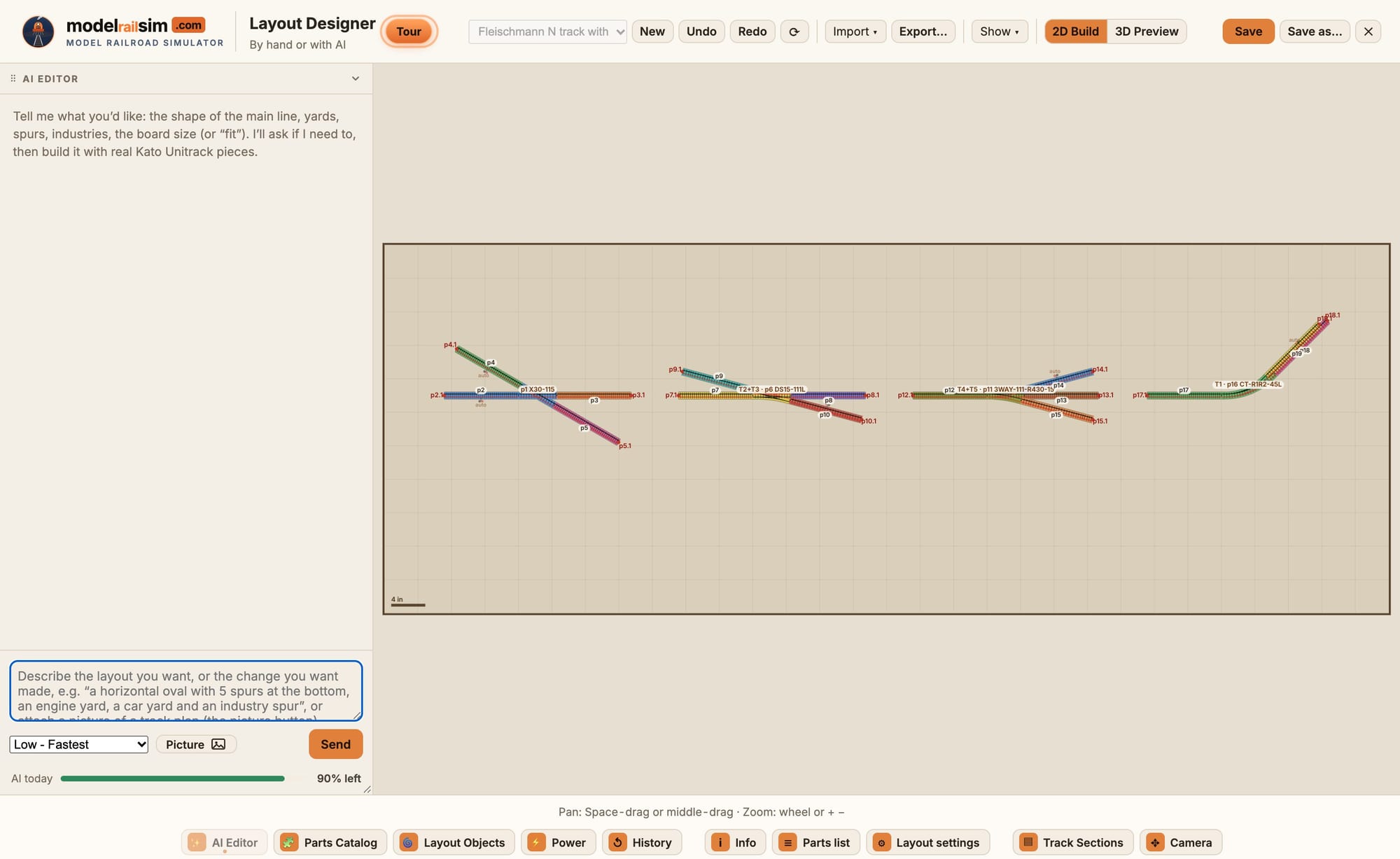Open the Low - Fastest quality dropdown
The height and width of the screenshot is (859, 1400).
pos(79,744)
